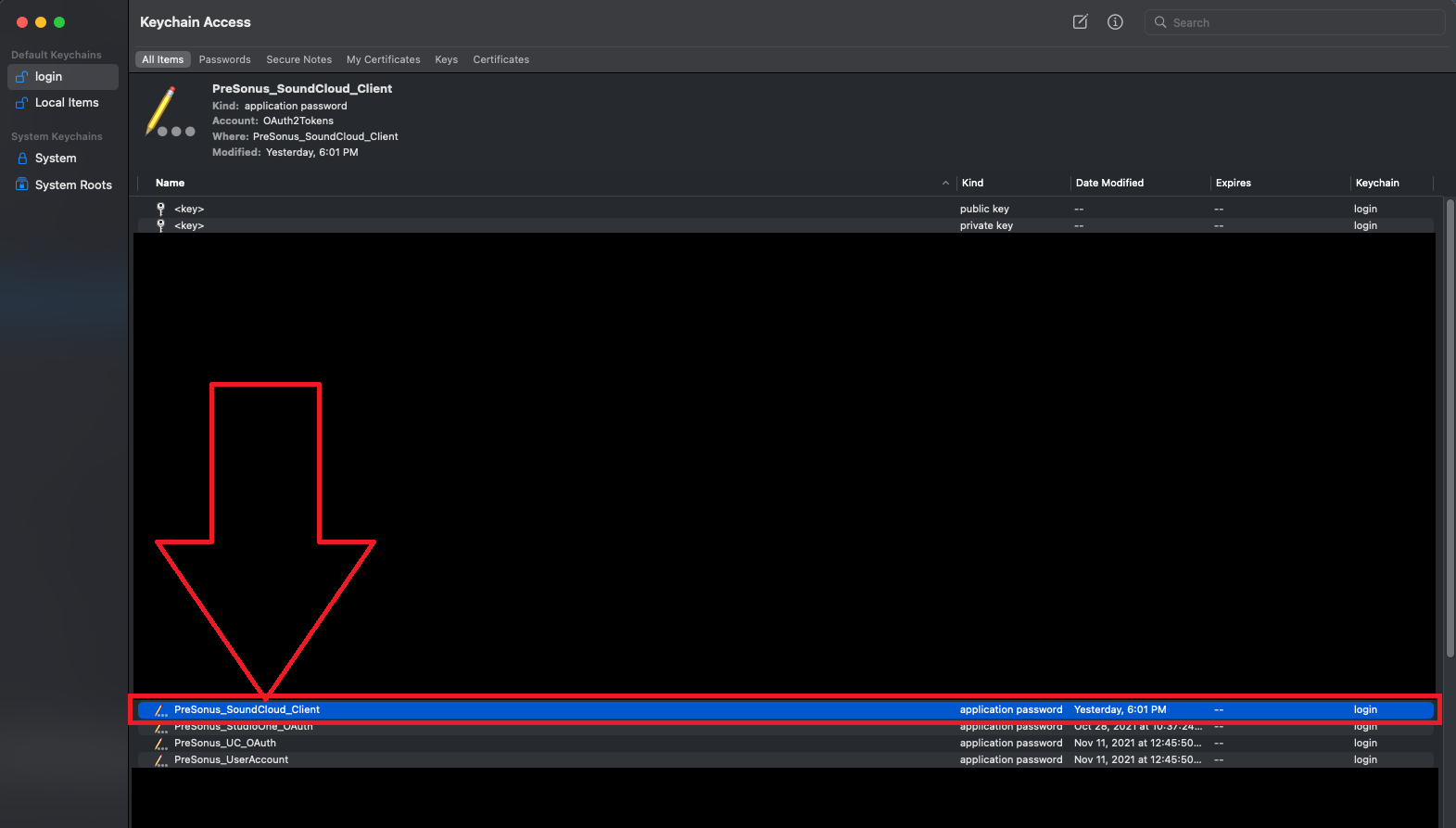
Task: Click the System Roots certificate icon
Action: click(x=22, y=185)
